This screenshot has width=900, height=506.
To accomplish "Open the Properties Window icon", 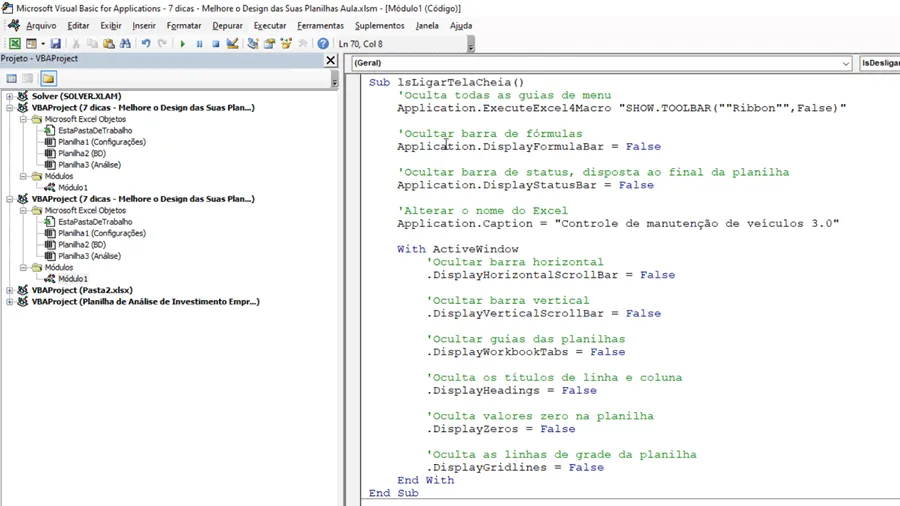I will [x=269, y=44].
